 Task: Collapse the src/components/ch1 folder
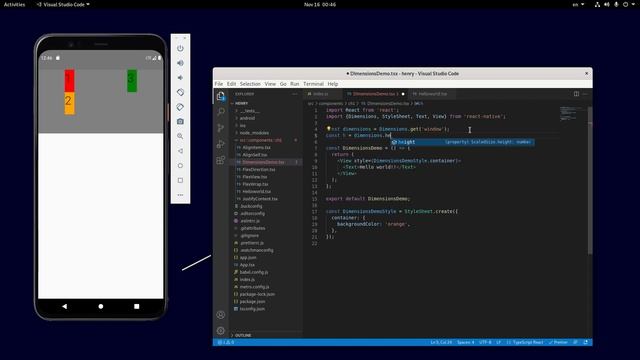click(261, 140)
